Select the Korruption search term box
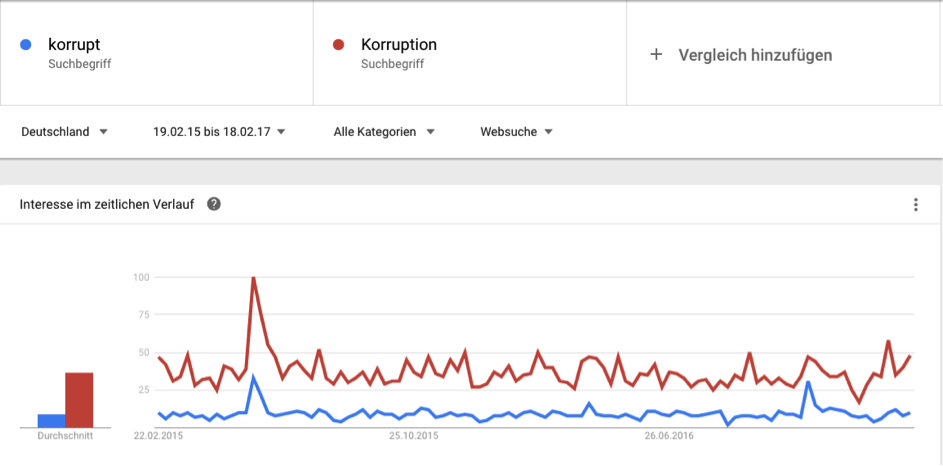The image size is (943, 466). click(469, 53)
